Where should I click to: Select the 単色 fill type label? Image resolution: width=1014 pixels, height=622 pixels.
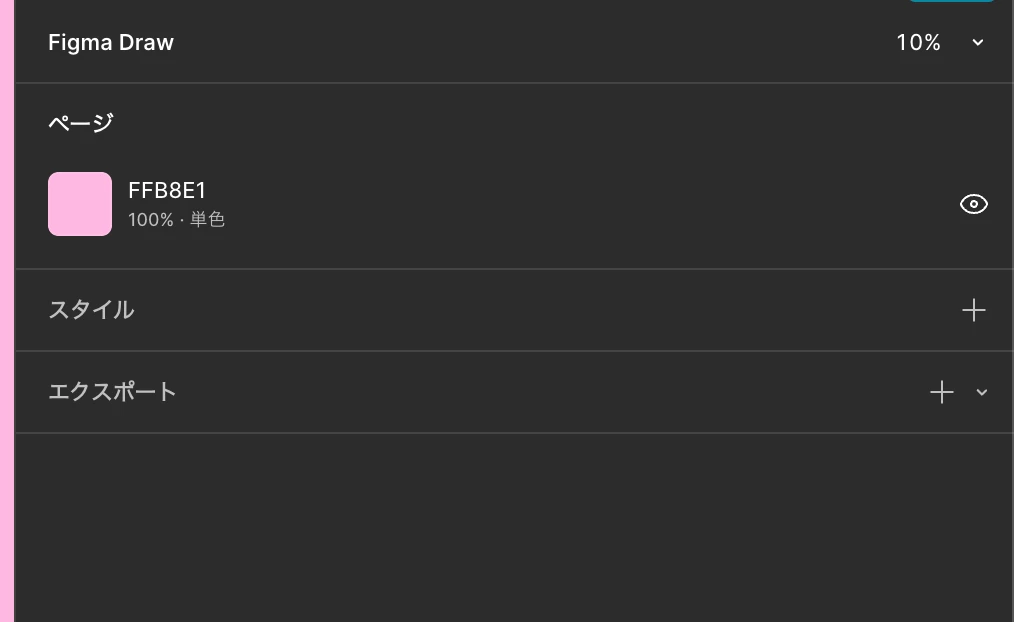[x=208, y=220]
